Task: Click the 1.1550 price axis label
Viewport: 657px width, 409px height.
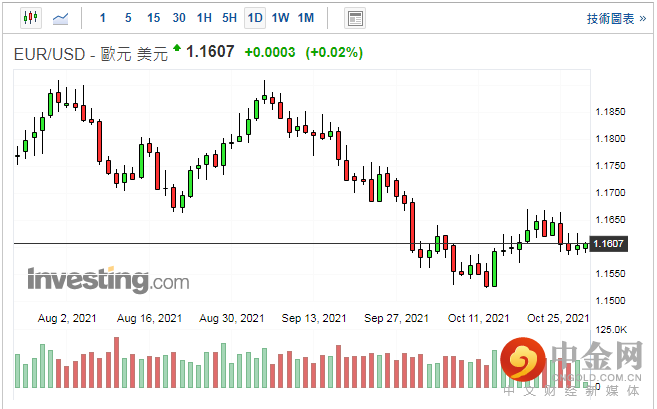Action: tap(610, 274)
